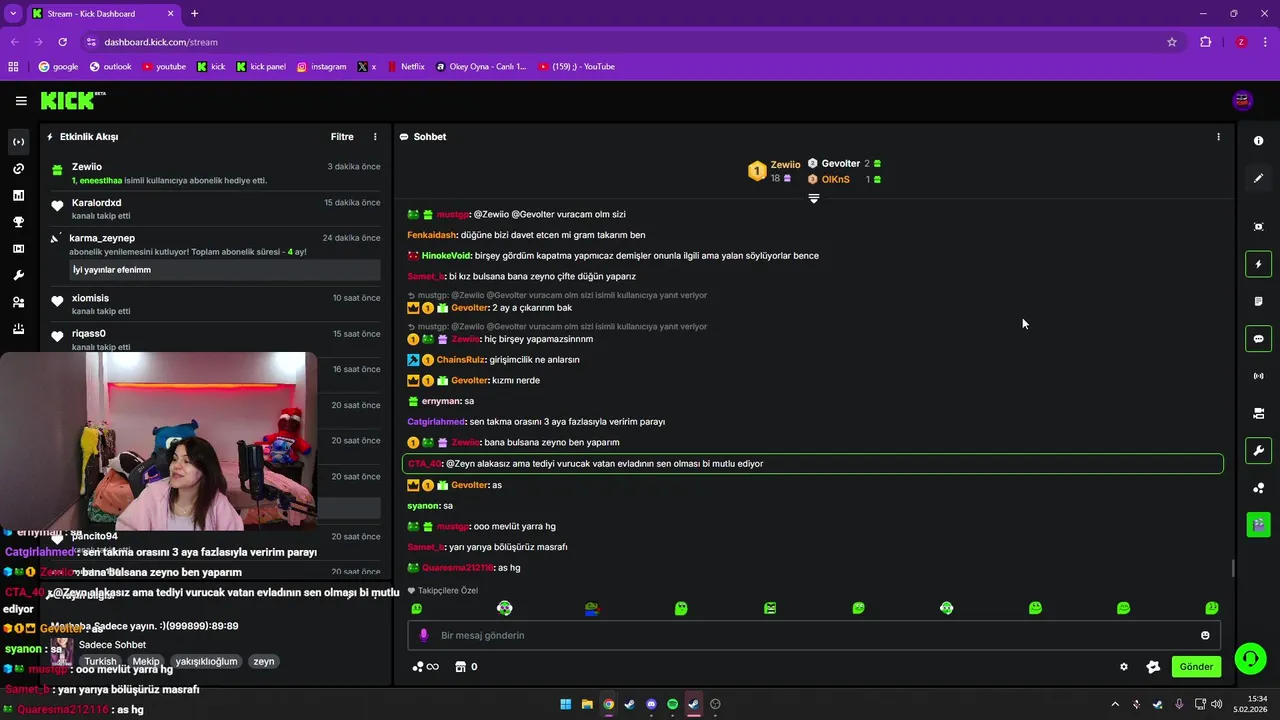Image resolution: width=1280 pixels, height=720 pixels.
Task: Open the google bookmark
Action: pos(58,67)
